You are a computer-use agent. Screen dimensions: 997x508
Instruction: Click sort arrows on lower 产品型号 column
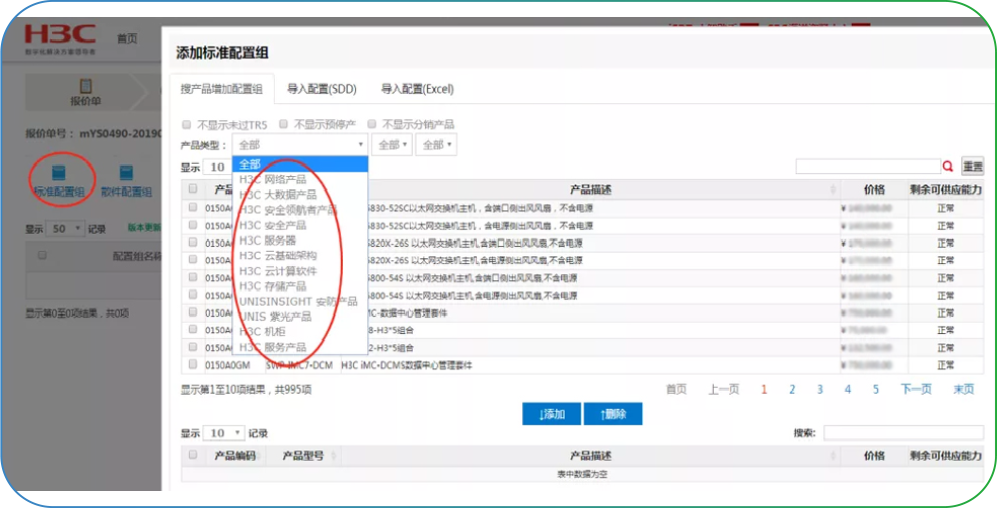coord(334,456)
